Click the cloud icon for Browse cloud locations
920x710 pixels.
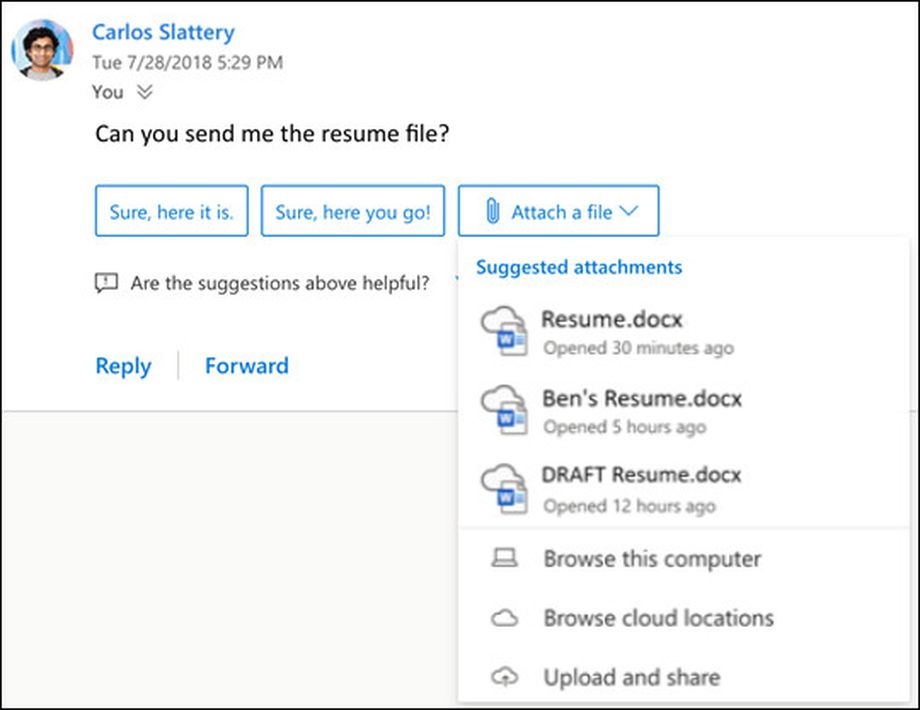[x=505, y=619]
